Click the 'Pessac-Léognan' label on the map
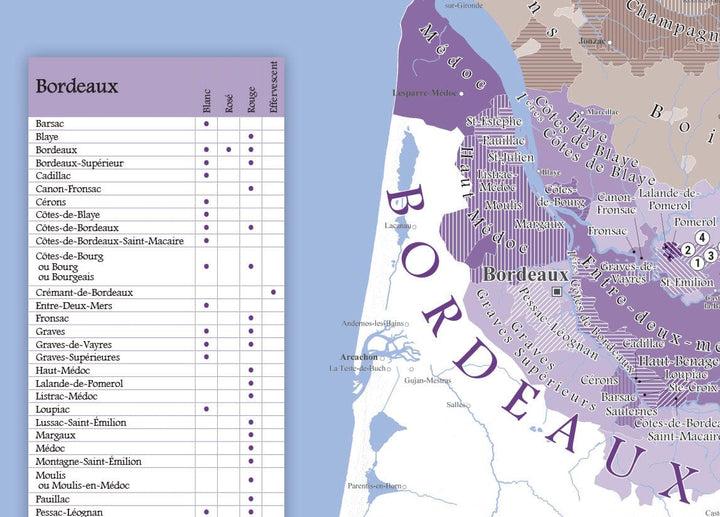Screen dimensions: 720x517 (559, 324)
